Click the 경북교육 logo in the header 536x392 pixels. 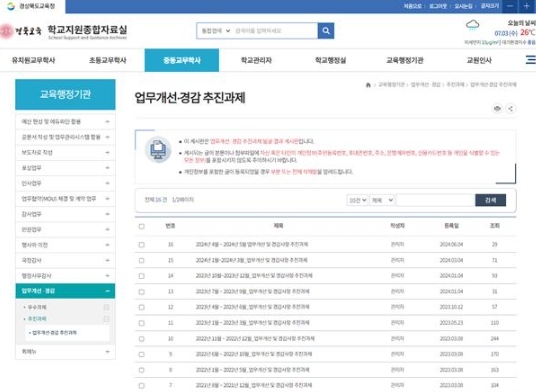tap(21, 31)
